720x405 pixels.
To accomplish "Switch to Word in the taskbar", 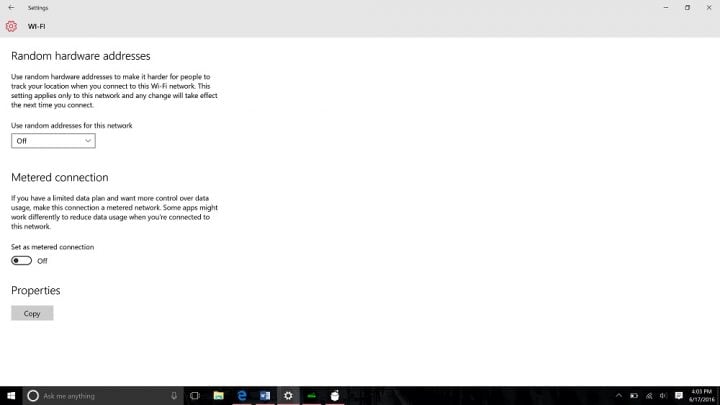I will click(265, 396).
